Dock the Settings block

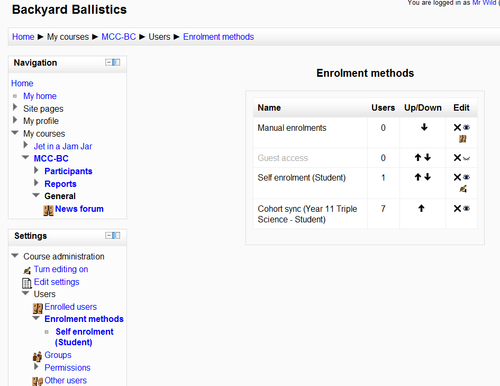coord(116,235)
